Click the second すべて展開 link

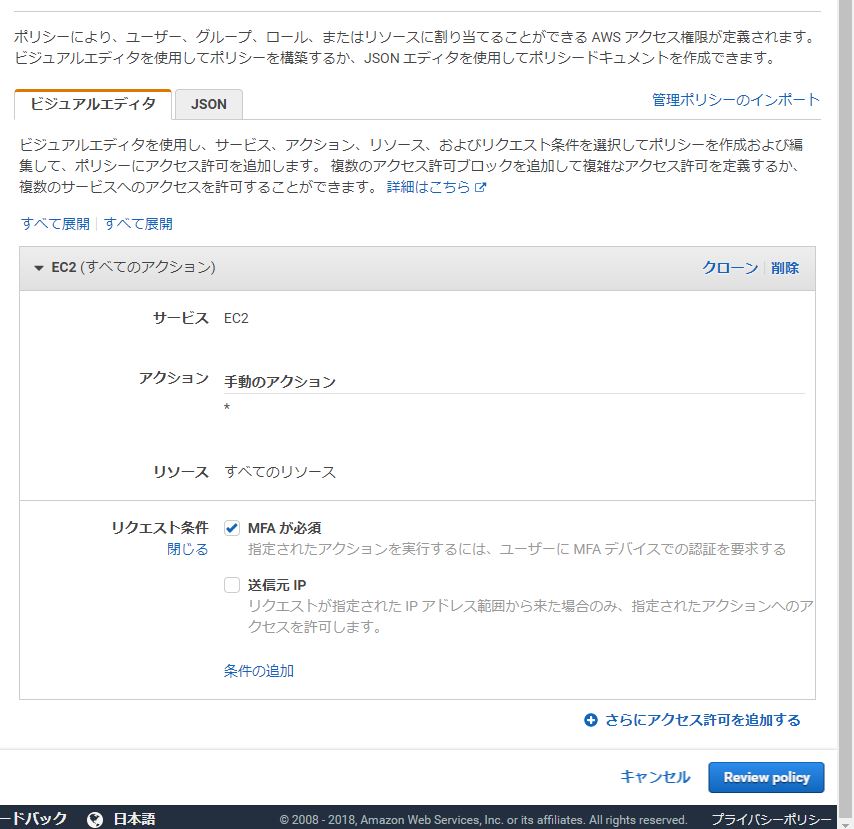(x=138, y=224)
